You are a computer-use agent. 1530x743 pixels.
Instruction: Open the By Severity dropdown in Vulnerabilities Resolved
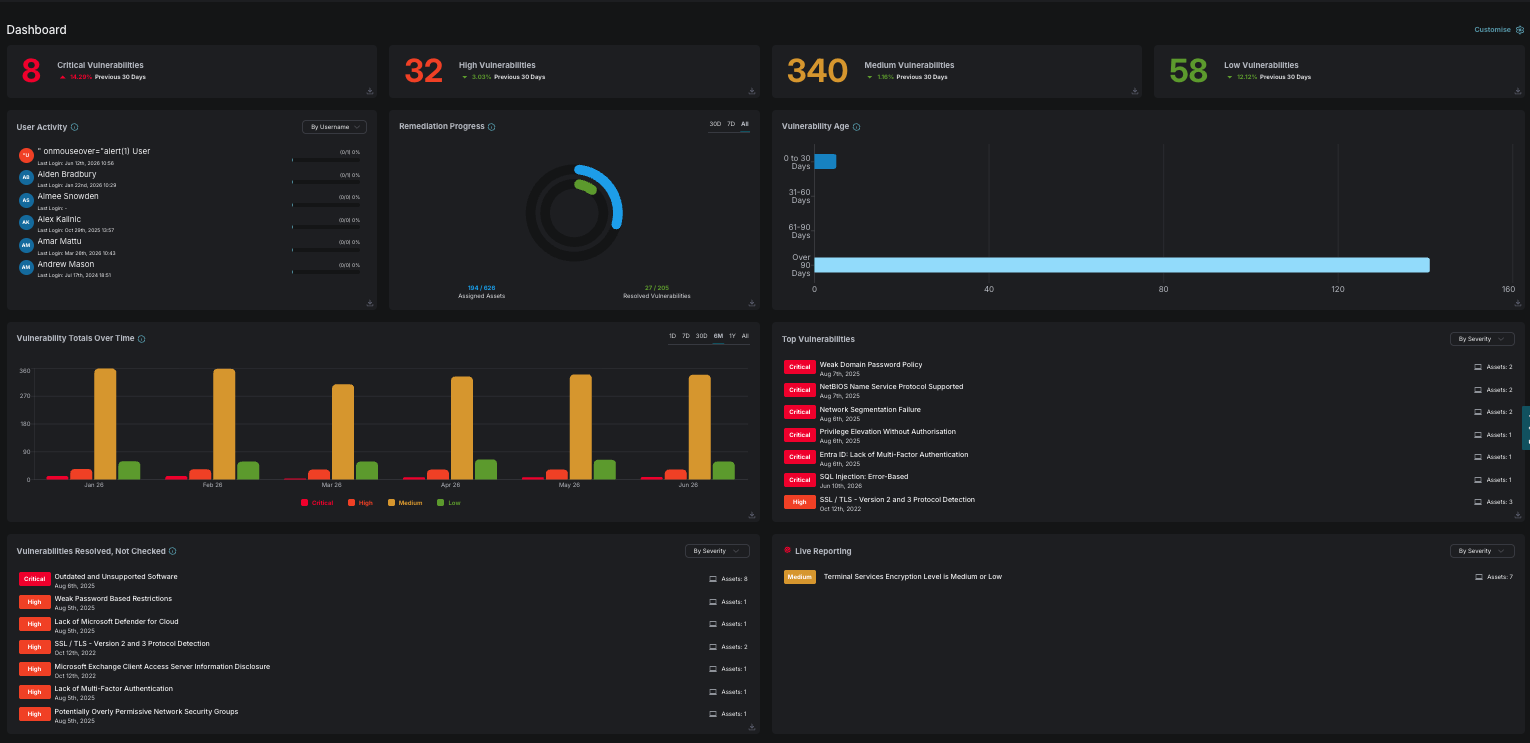717,551
